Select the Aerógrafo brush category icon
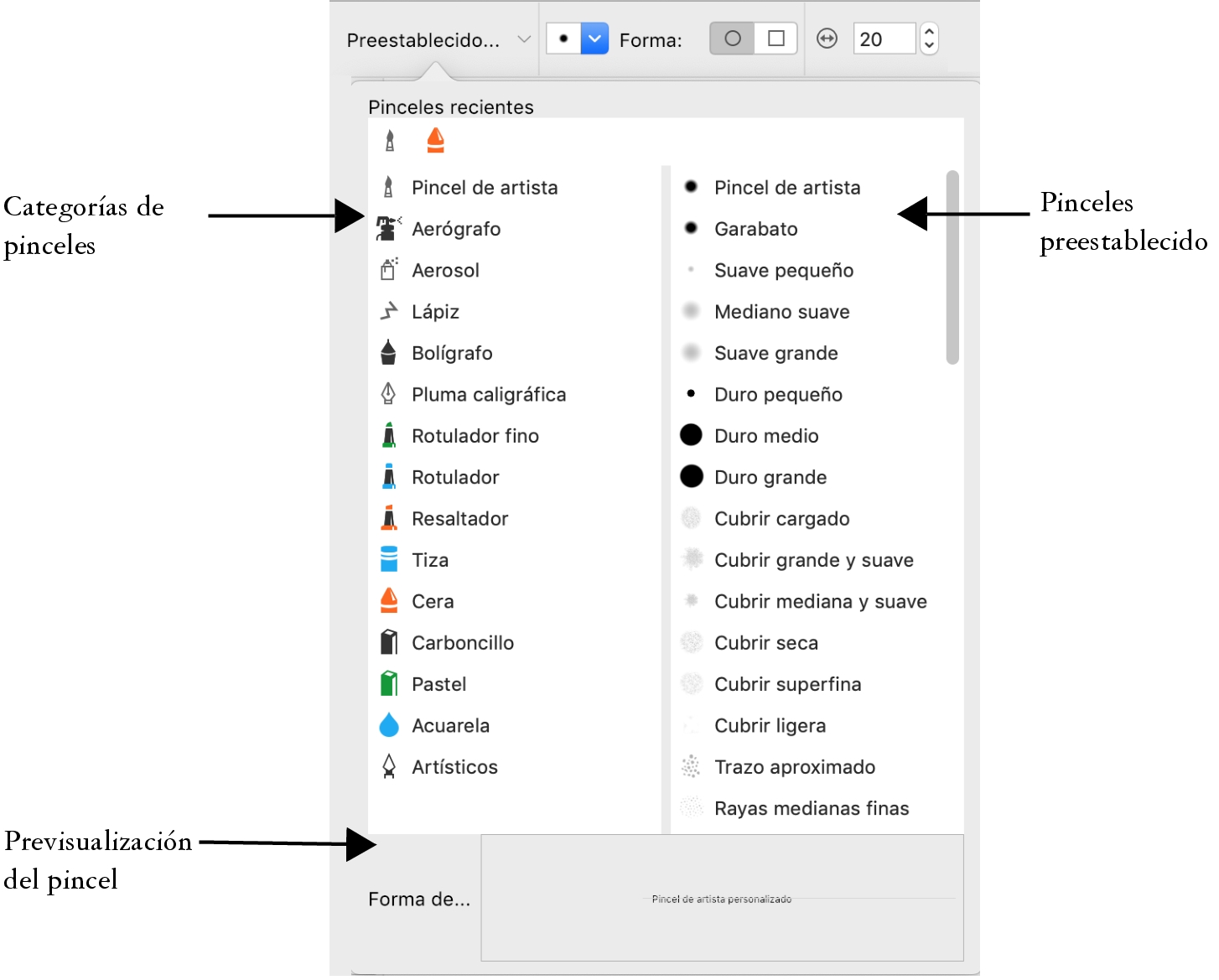Image resolution: width=1219 pixels, height=980 pixels. pos(388,229)
